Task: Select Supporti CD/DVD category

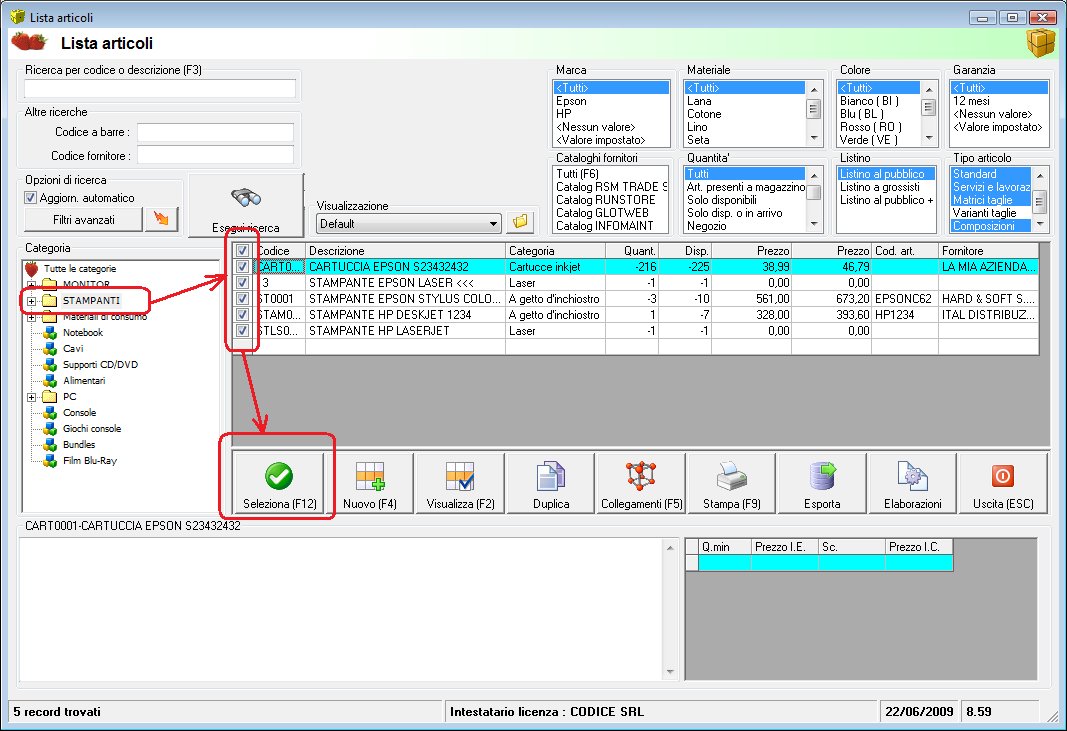Action: 100,364
